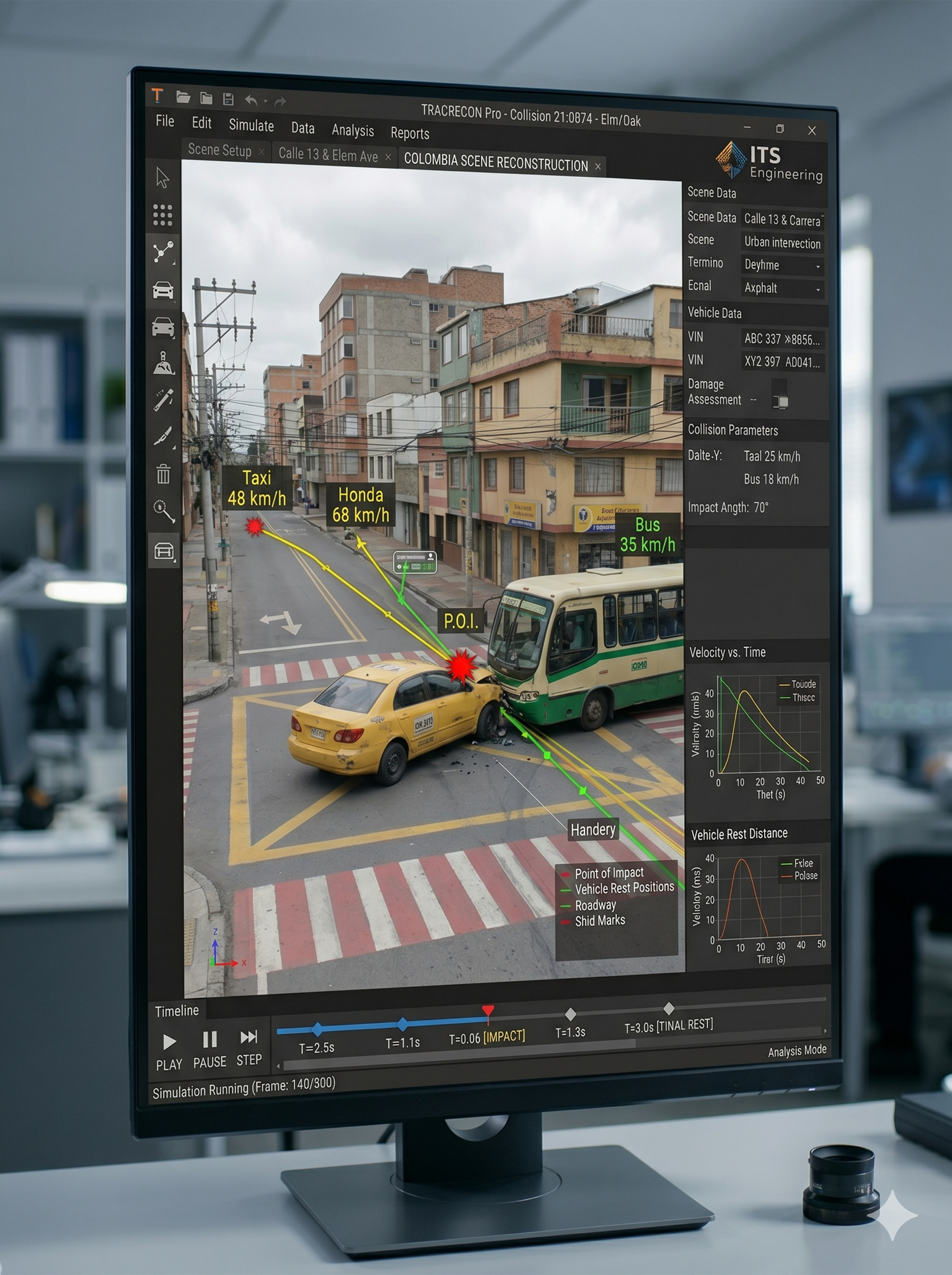Click the XY2 397 VIN field
Viewport: 952px width, 1275px height.
click(783, 362)
